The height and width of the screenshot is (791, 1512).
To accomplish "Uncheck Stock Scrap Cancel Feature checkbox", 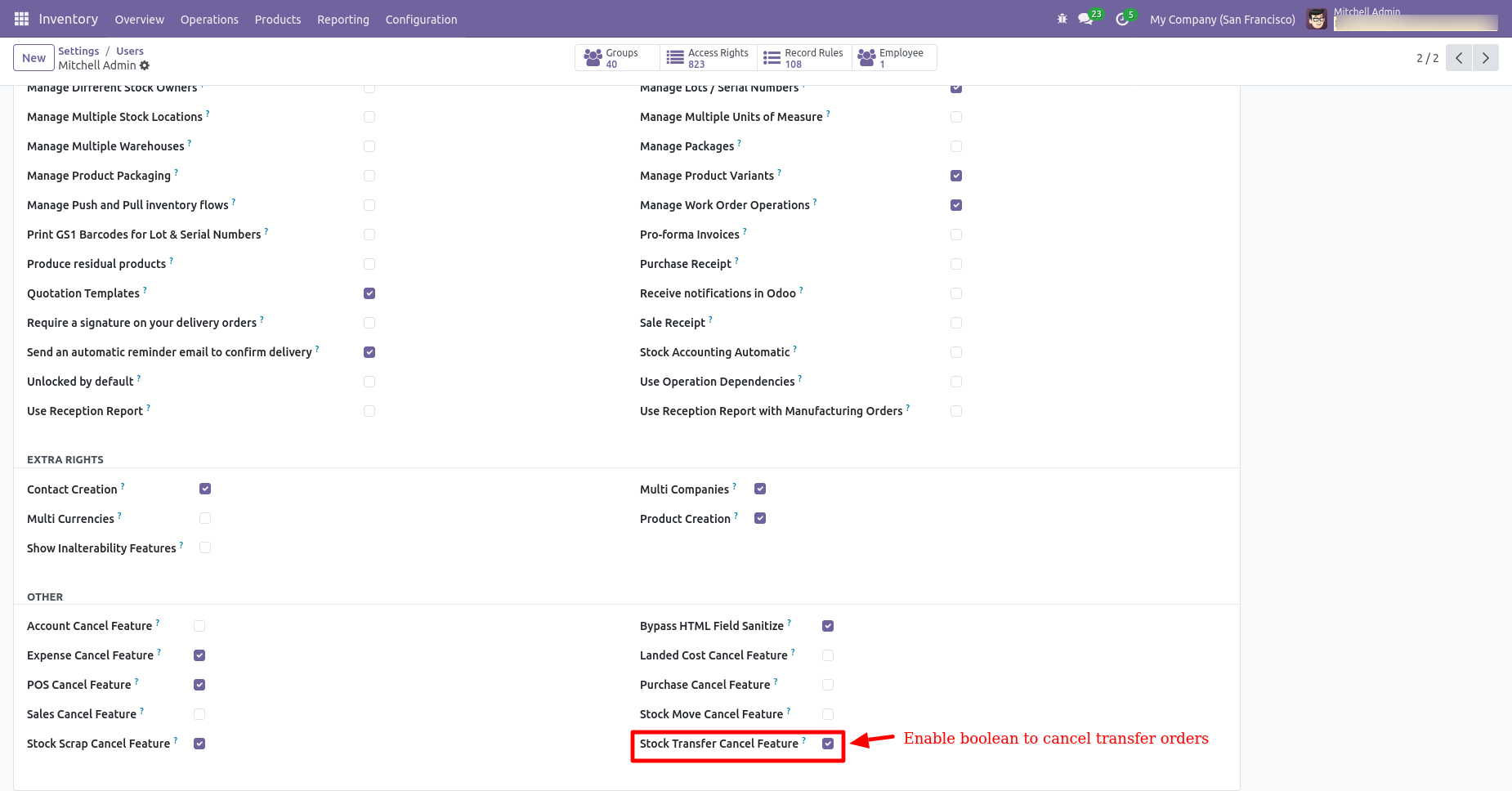I will coord(199,744).
